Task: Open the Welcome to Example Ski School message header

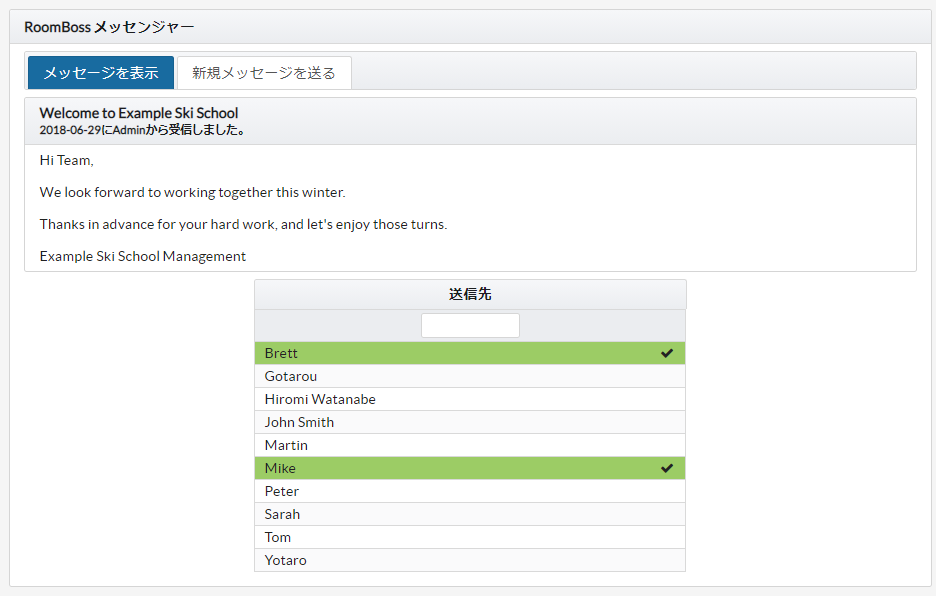Action: [139, 113]
